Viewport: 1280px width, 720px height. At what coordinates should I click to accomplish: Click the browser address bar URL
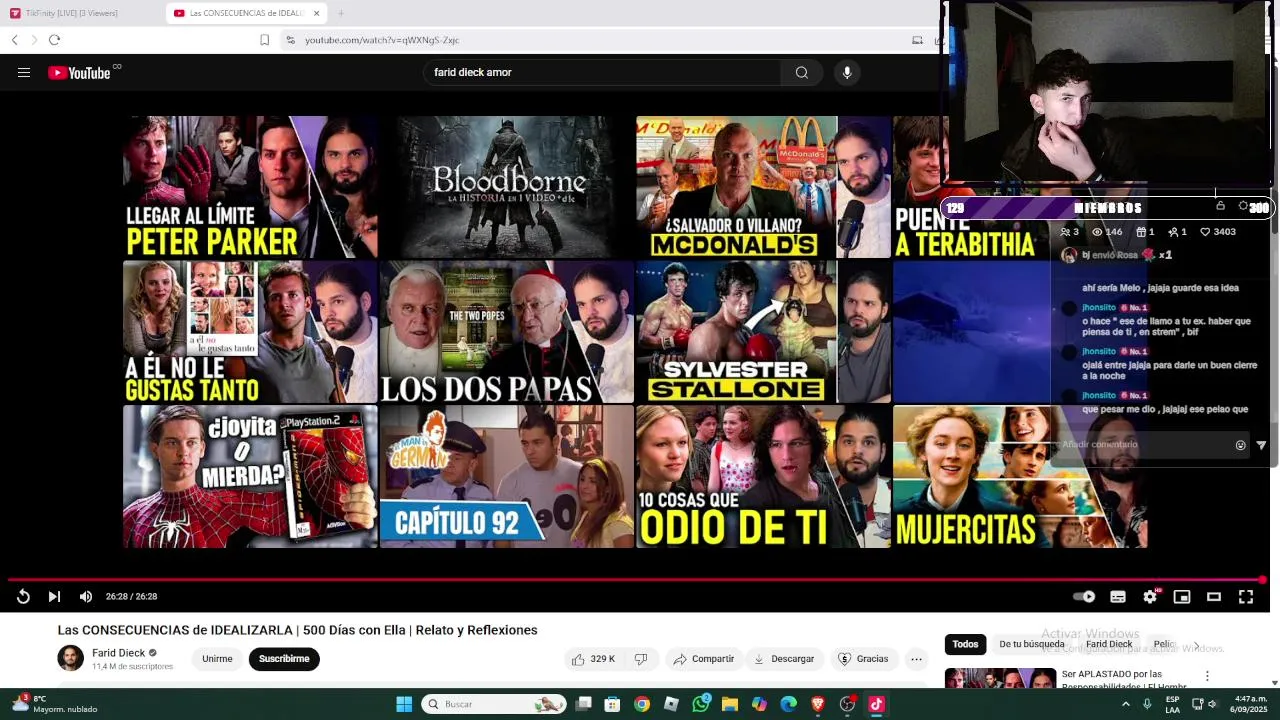[x=382, y=40]
